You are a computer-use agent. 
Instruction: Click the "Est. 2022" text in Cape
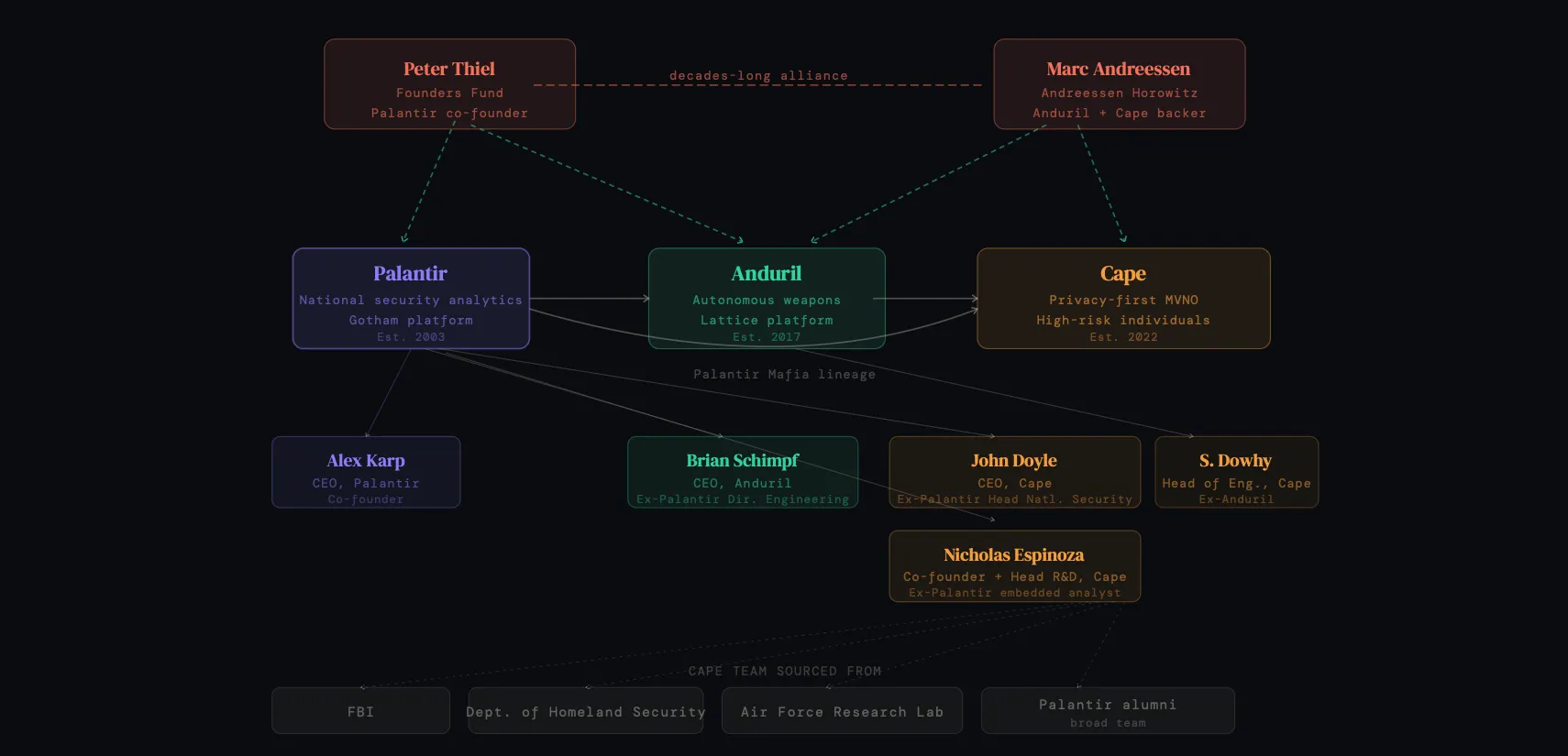point(1123,337)
